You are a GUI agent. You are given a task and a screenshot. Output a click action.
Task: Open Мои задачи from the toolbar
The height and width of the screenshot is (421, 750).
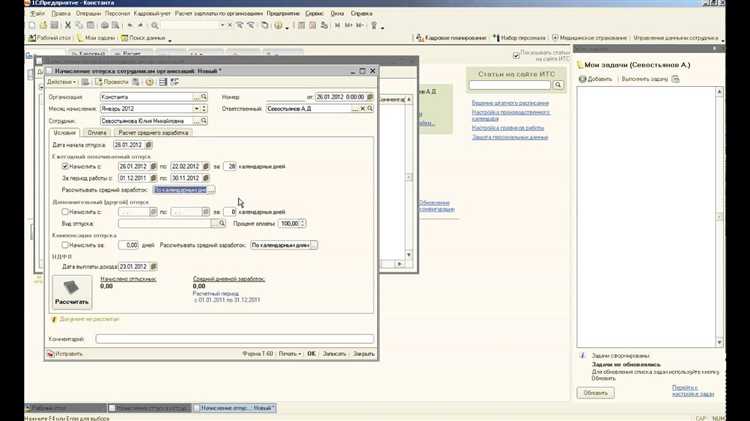tap(97, 38)
